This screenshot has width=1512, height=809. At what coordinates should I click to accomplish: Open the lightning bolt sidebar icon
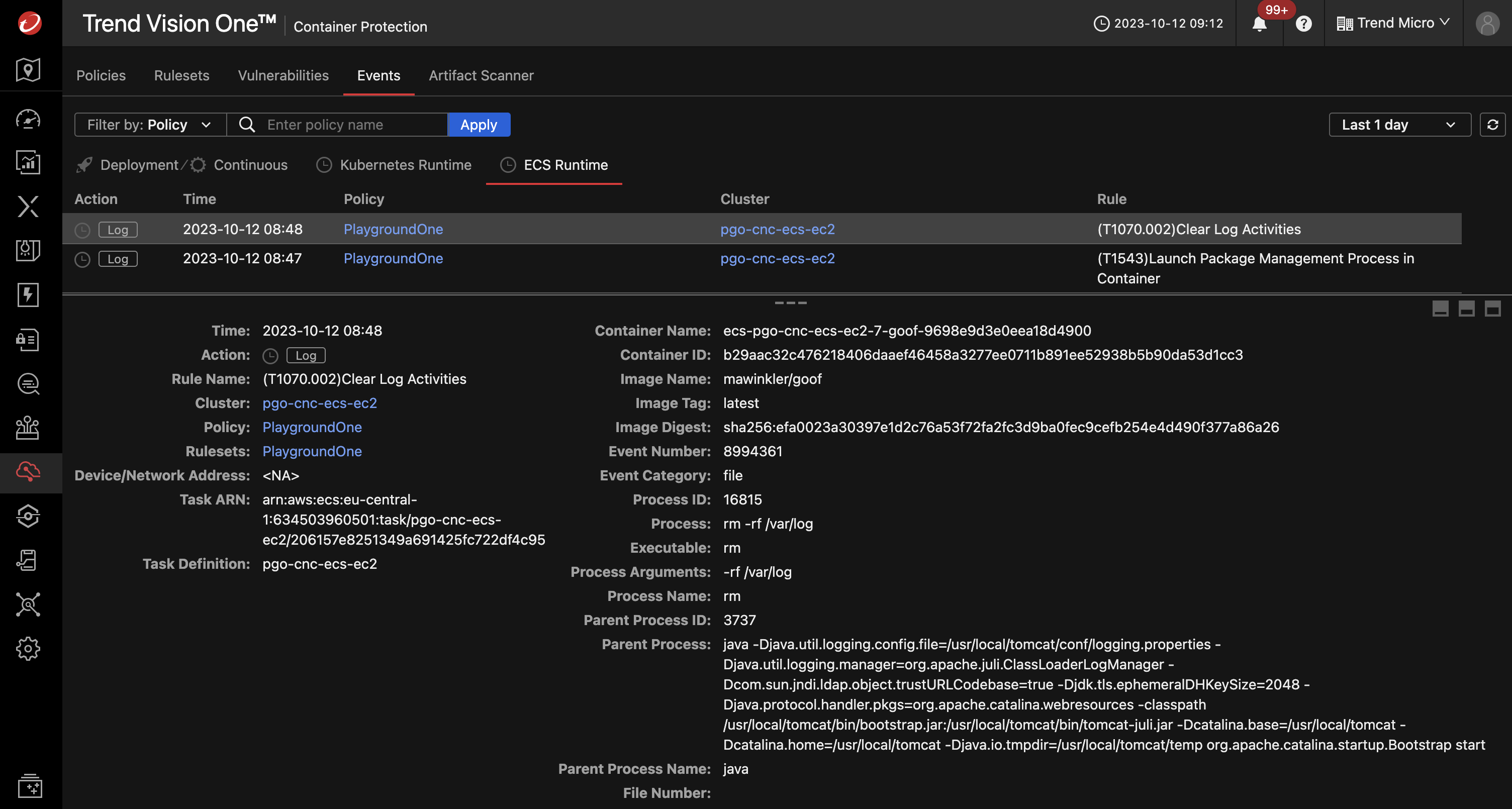click(x=28, y=294)
